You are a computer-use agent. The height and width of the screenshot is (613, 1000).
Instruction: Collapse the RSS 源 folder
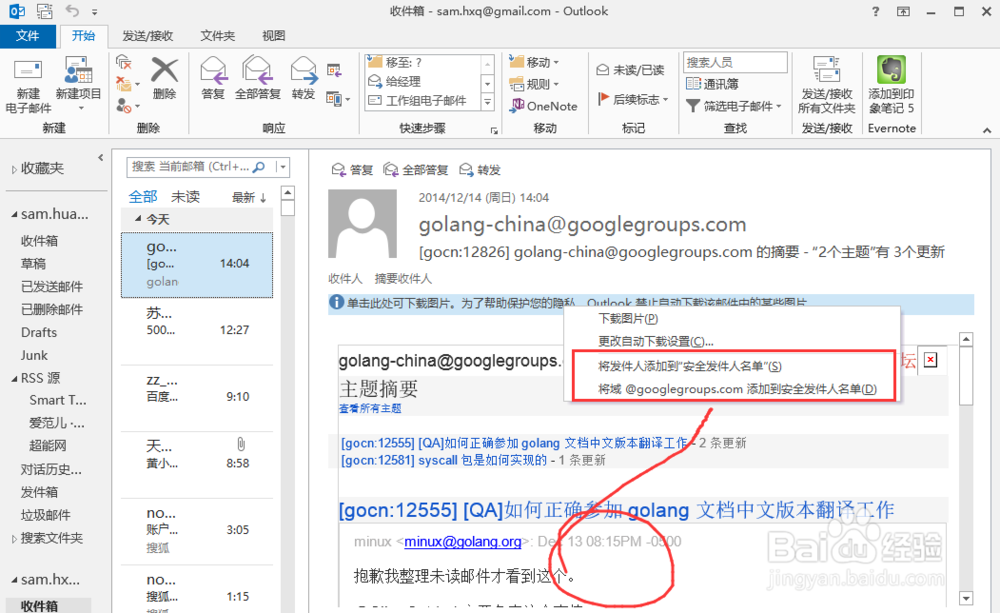point(14,379)
